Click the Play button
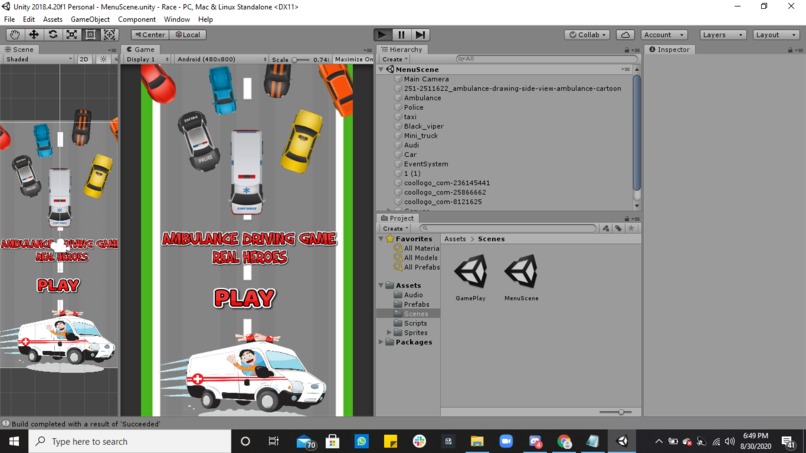 [x=382, y=34]
